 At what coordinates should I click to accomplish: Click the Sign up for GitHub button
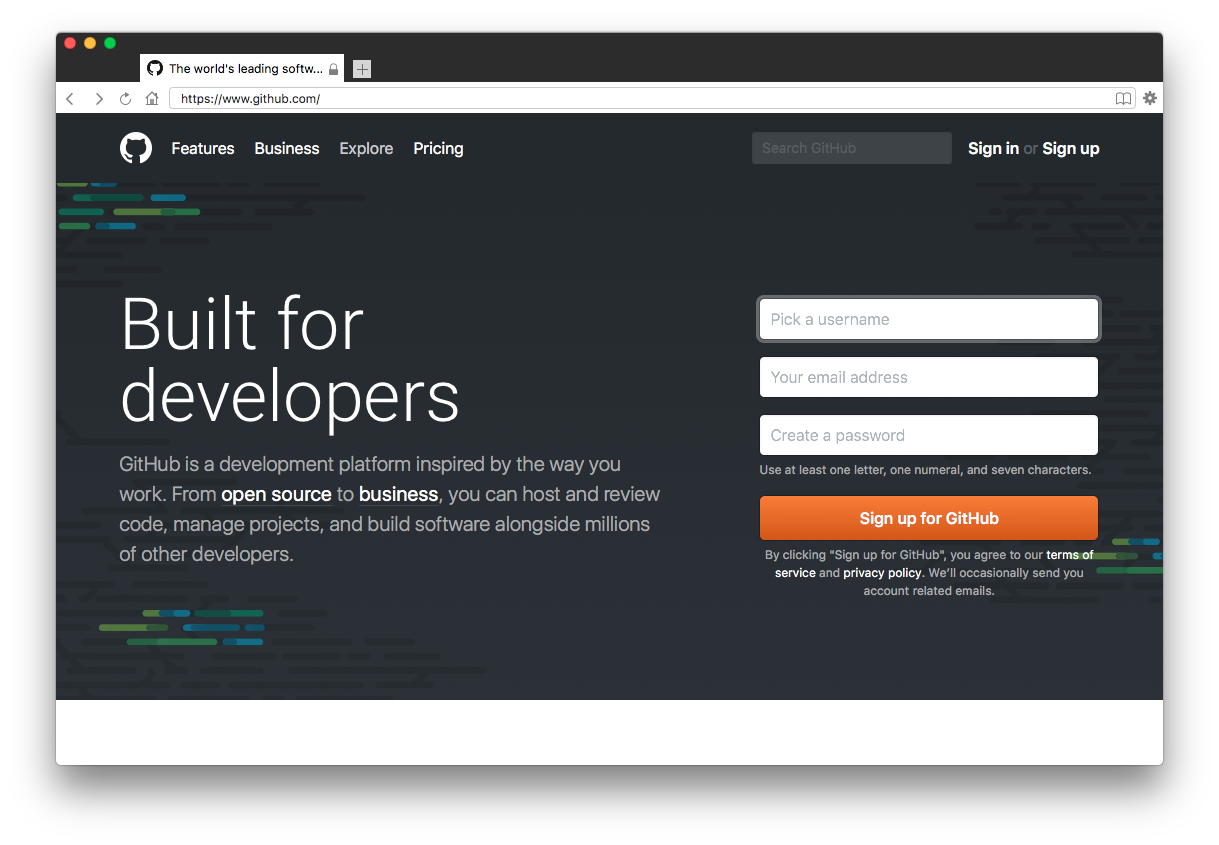coord(929,518)
